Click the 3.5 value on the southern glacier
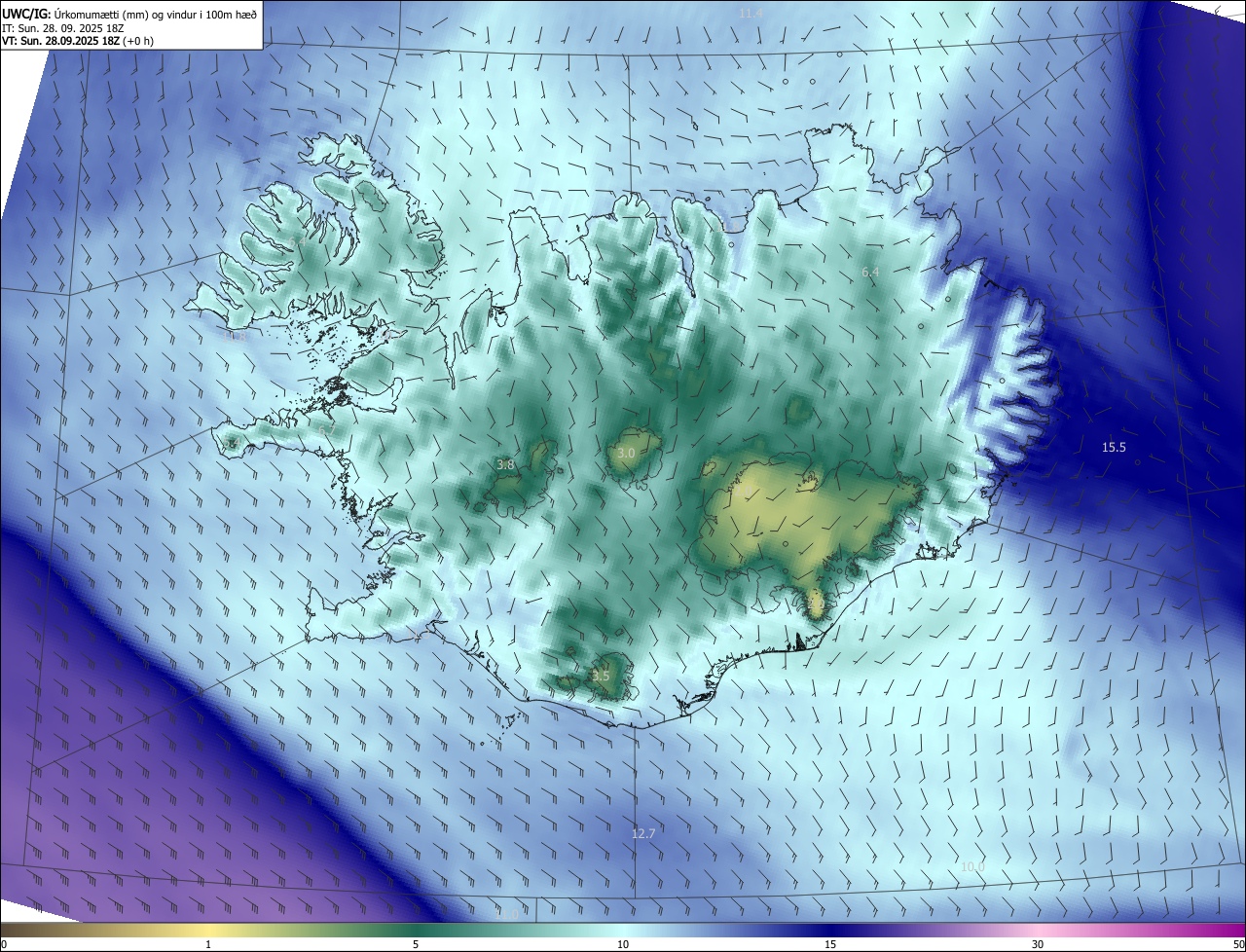Screen dimensions: 1246x952 pos(601,676)
